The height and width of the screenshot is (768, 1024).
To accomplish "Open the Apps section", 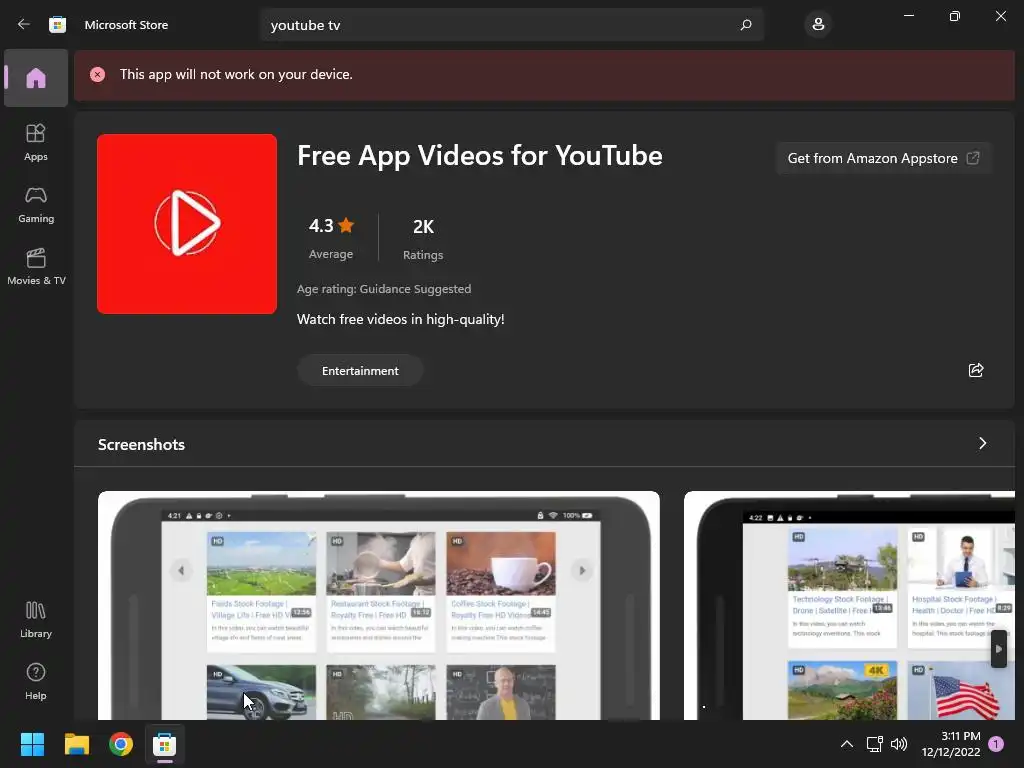I will (36, 142).
